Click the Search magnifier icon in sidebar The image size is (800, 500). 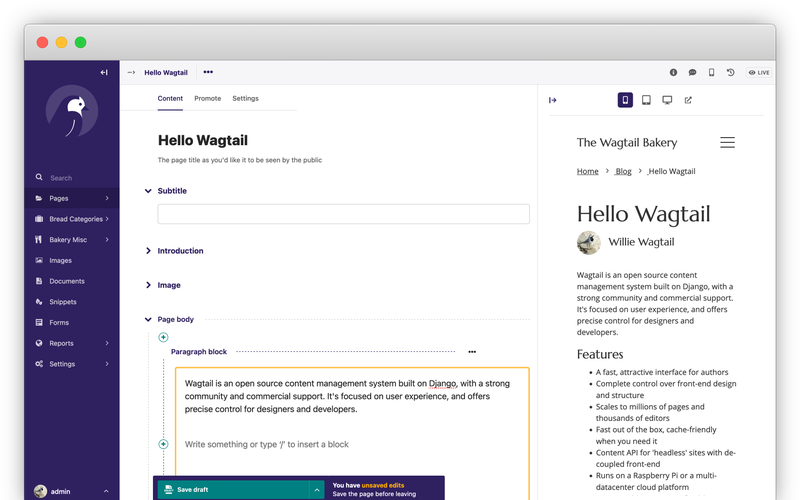click(x=39, y=177)
